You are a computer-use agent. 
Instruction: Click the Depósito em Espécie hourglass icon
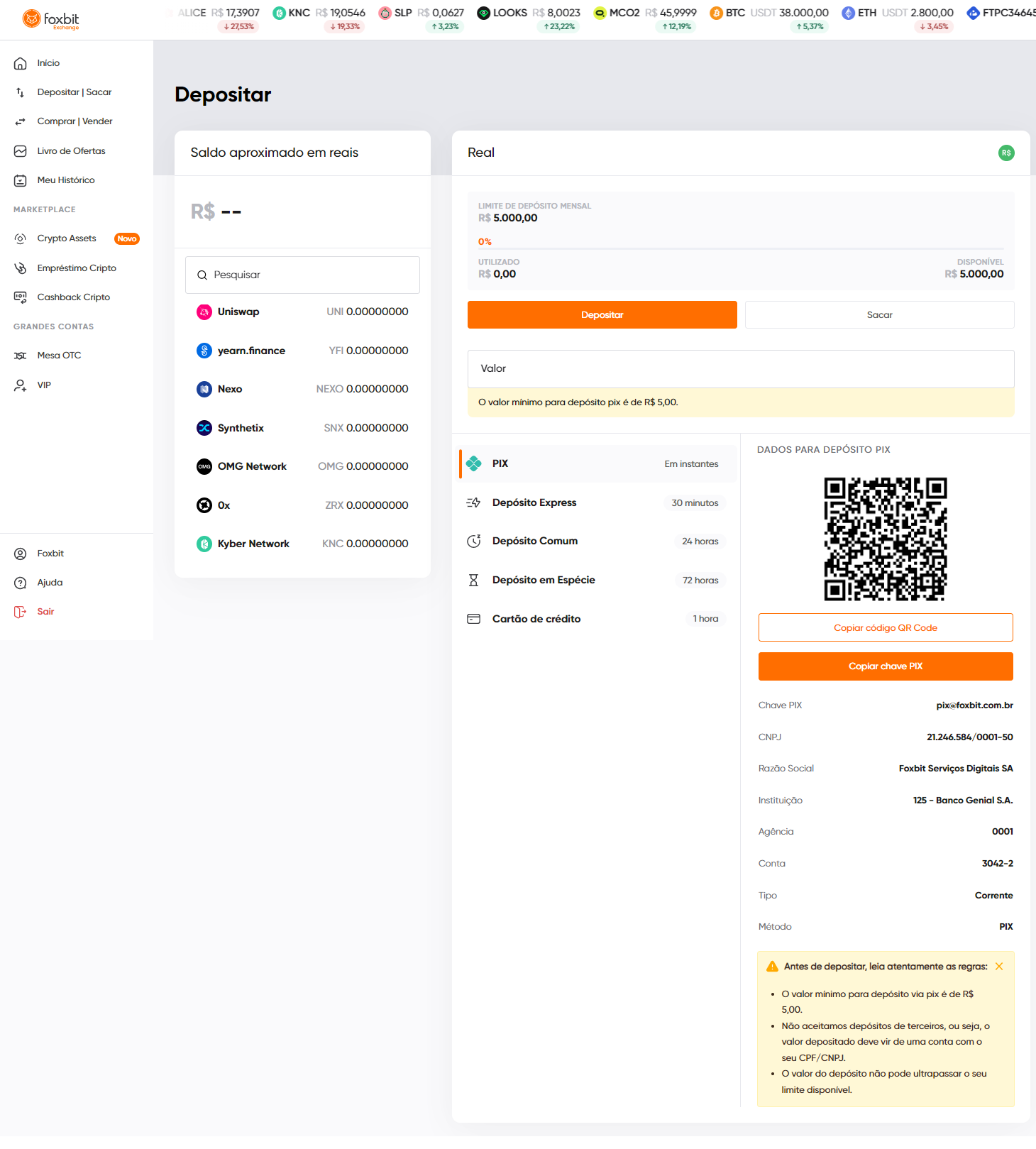473,581
